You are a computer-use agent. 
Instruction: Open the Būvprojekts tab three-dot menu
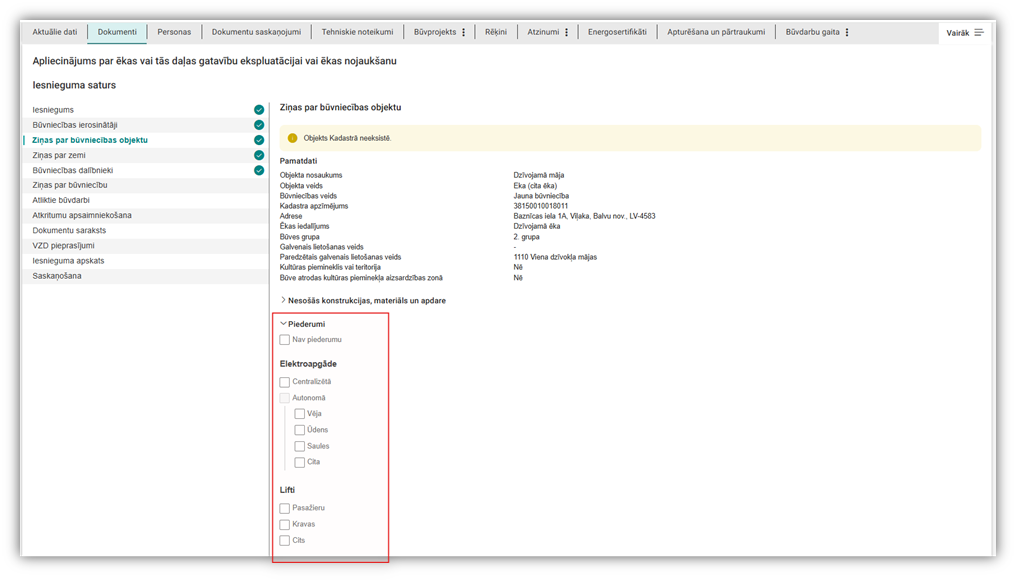coord(463,32)
